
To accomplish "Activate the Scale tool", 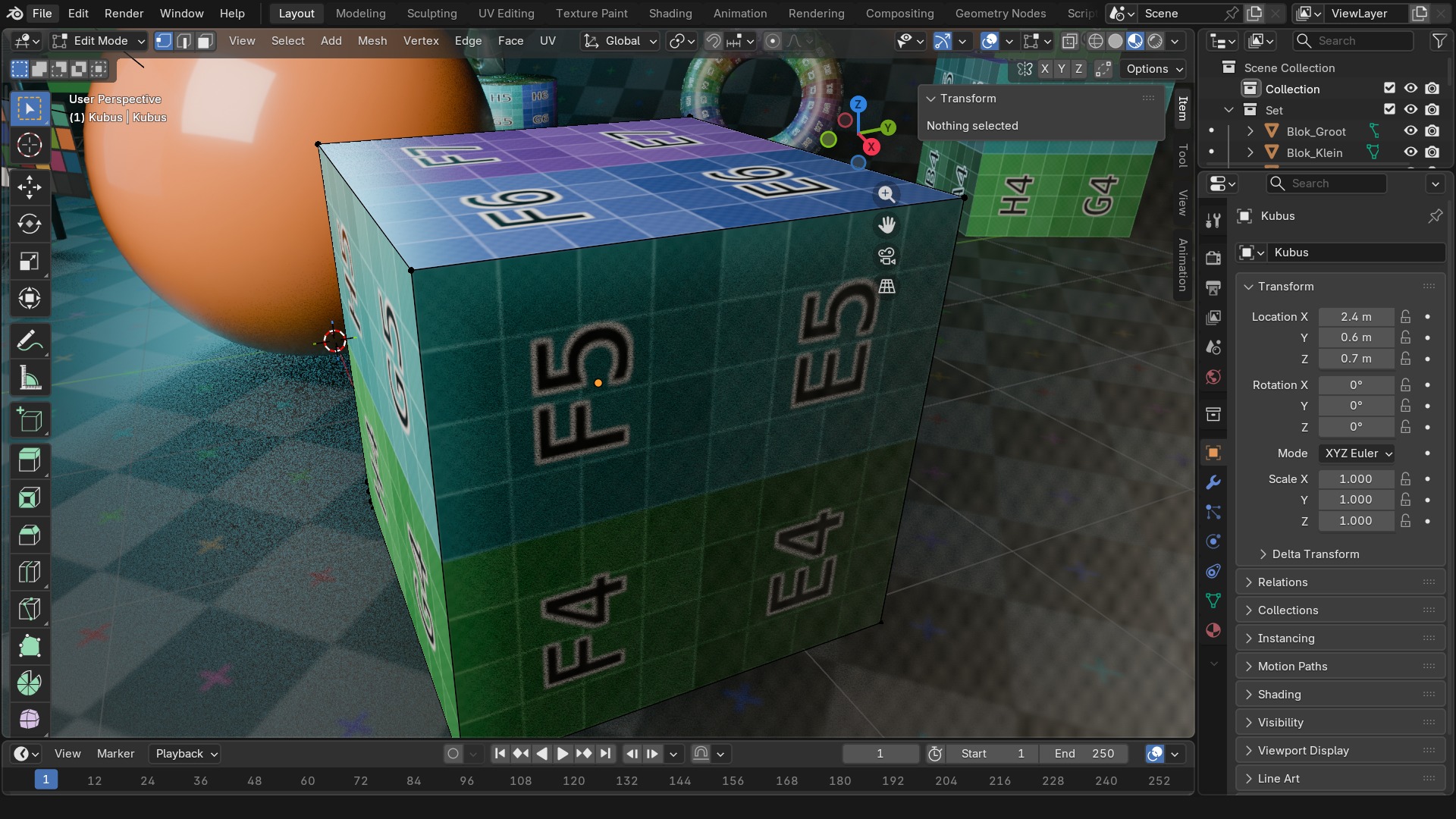I will (30, 262).
